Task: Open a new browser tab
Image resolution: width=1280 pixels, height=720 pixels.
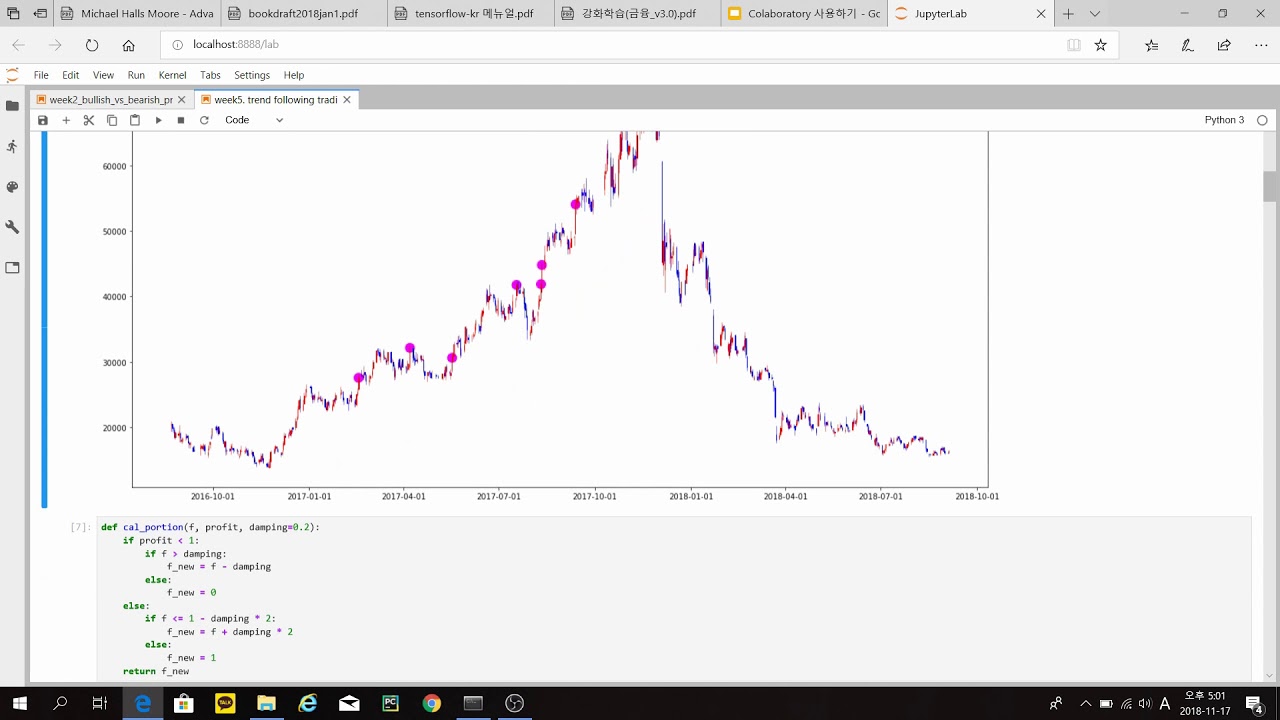Action: [x=1068, y=14]
